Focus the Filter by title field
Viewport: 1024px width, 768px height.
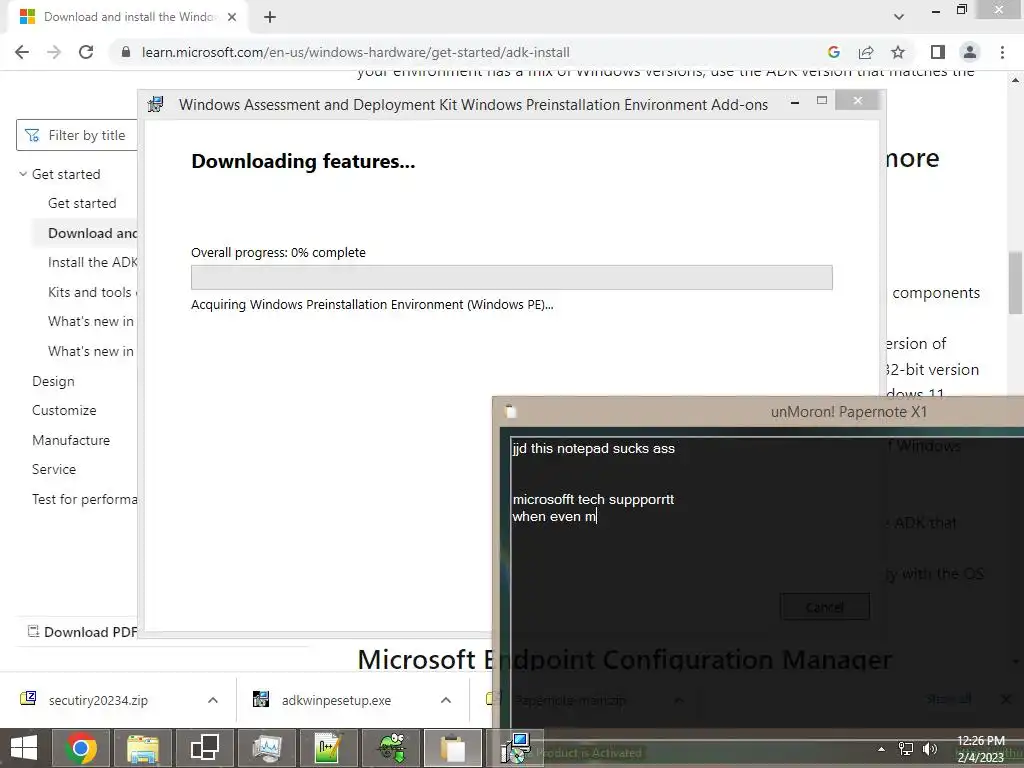tap(77, 135)
